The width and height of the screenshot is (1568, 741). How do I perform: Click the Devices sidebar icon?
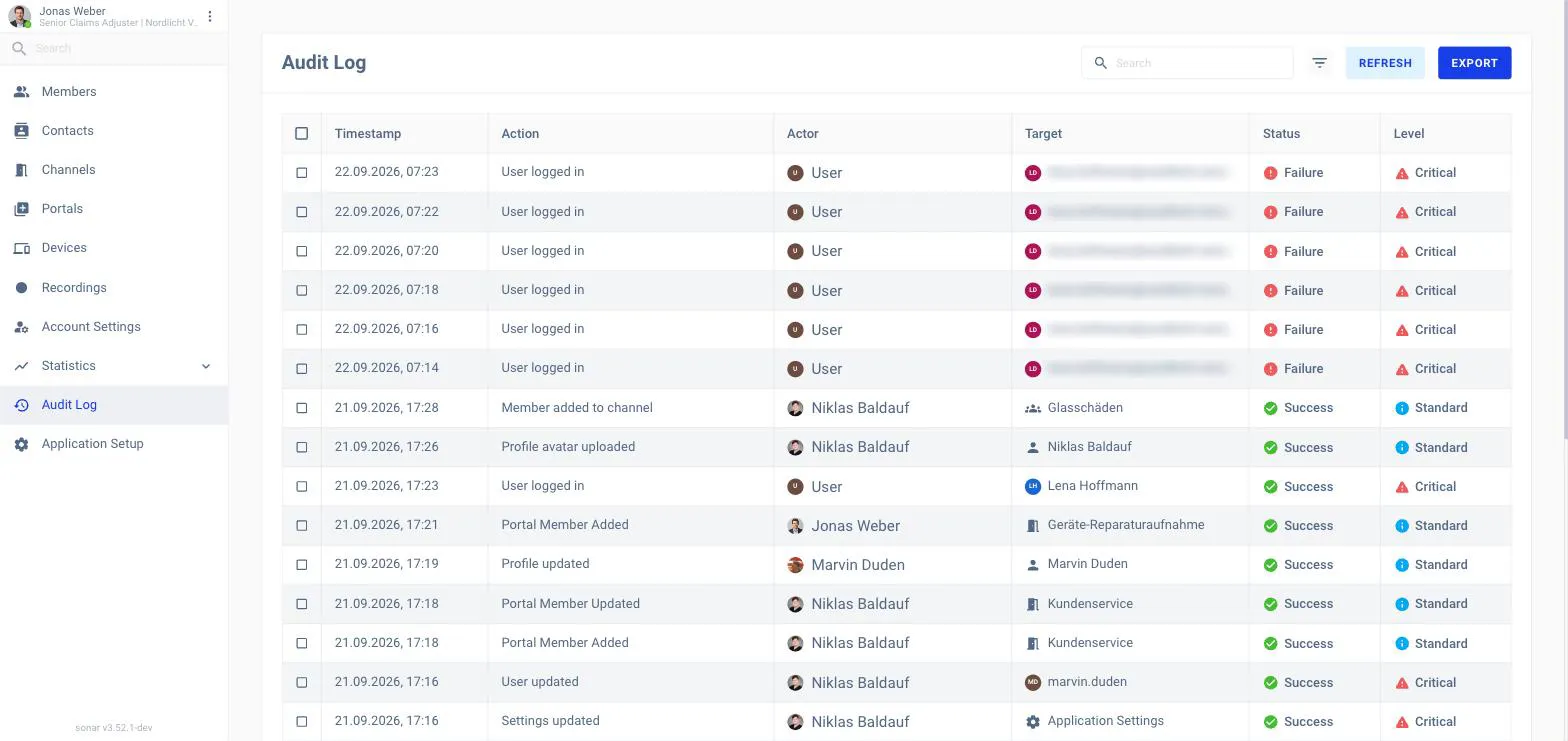click(21, 248)
